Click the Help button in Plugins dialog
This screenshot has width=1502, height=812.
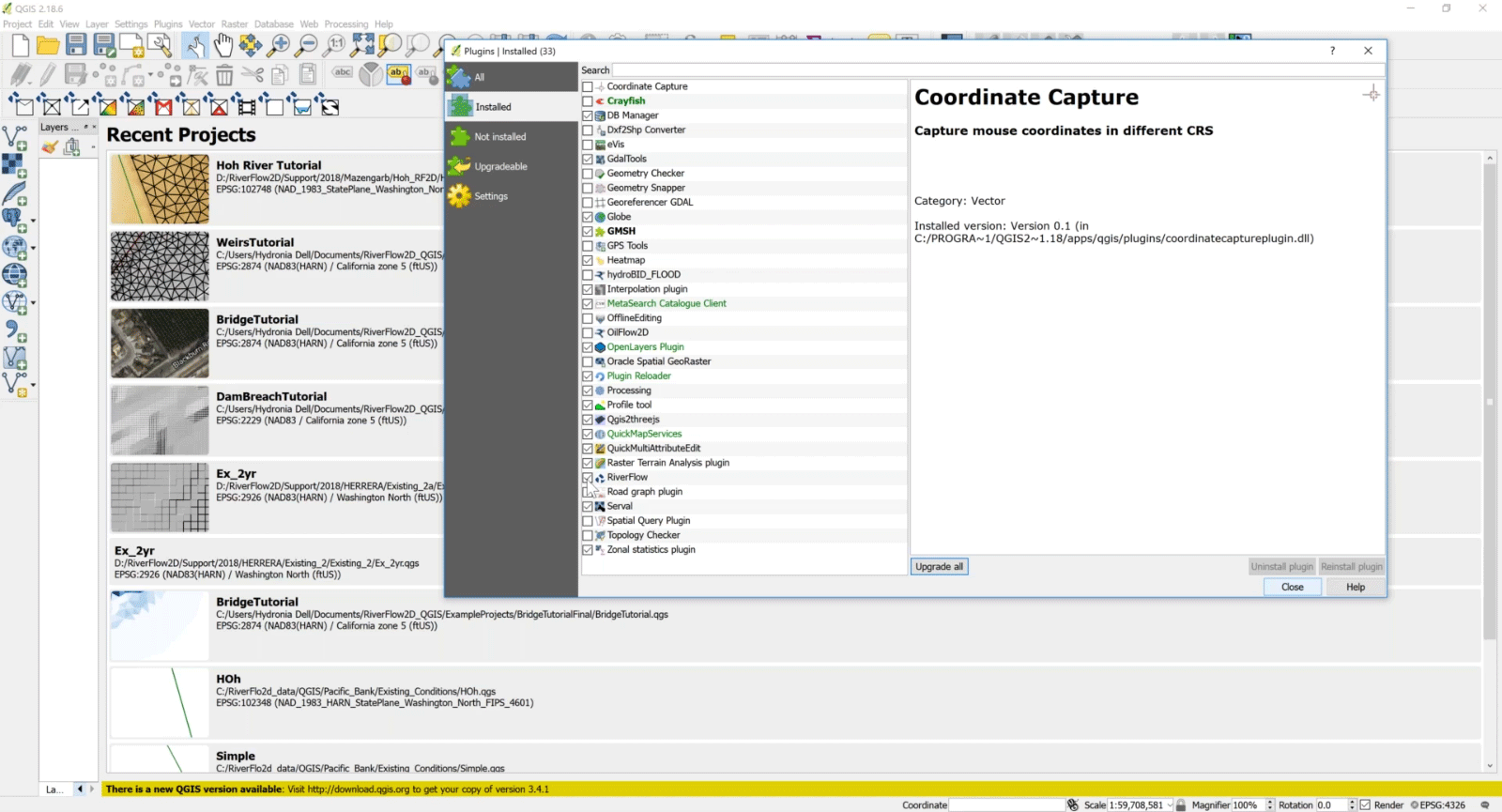pyautogui.click(x=1356, y=588)
